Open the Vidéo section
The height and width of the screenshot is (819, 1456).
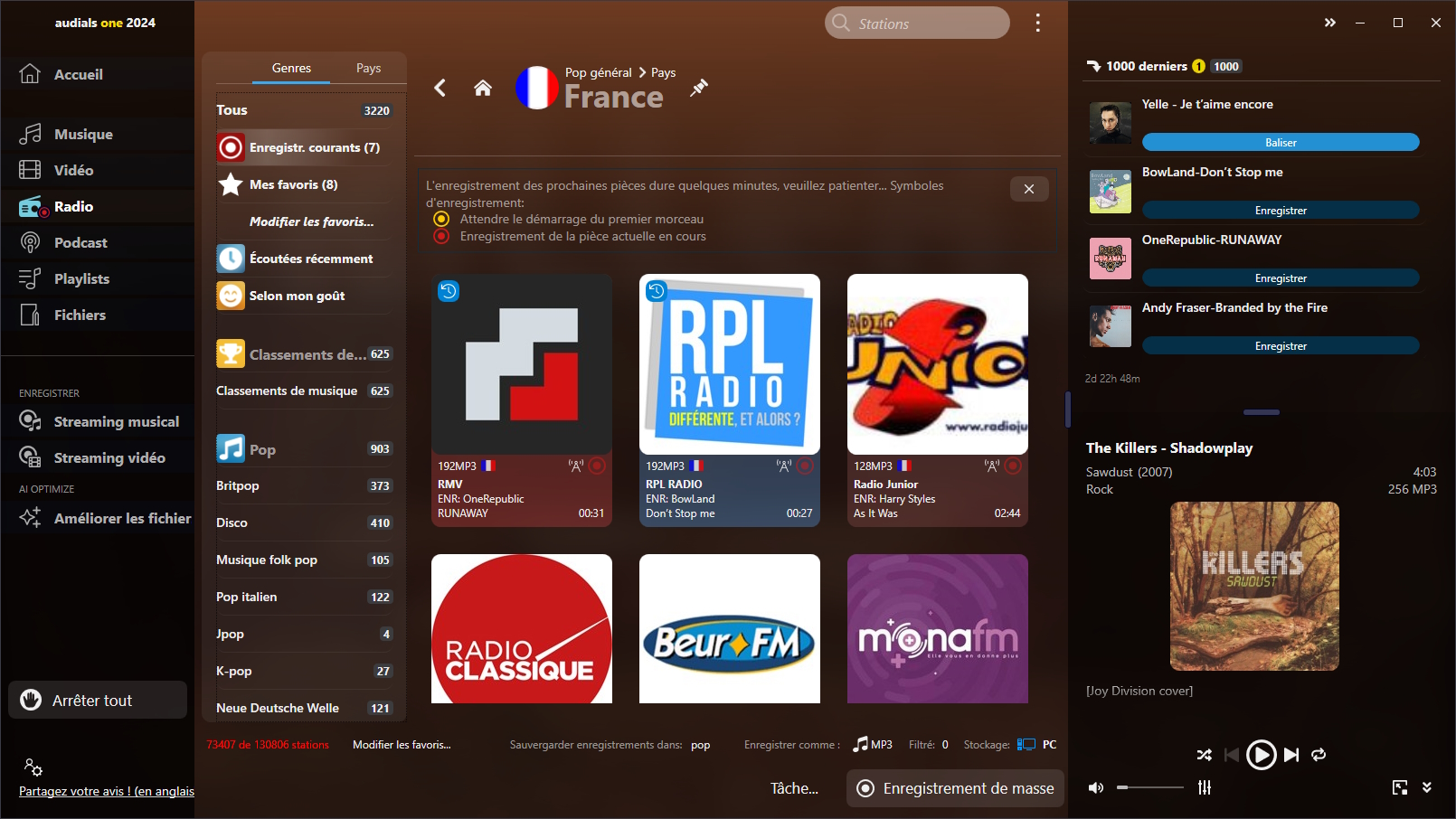point(97,170)
